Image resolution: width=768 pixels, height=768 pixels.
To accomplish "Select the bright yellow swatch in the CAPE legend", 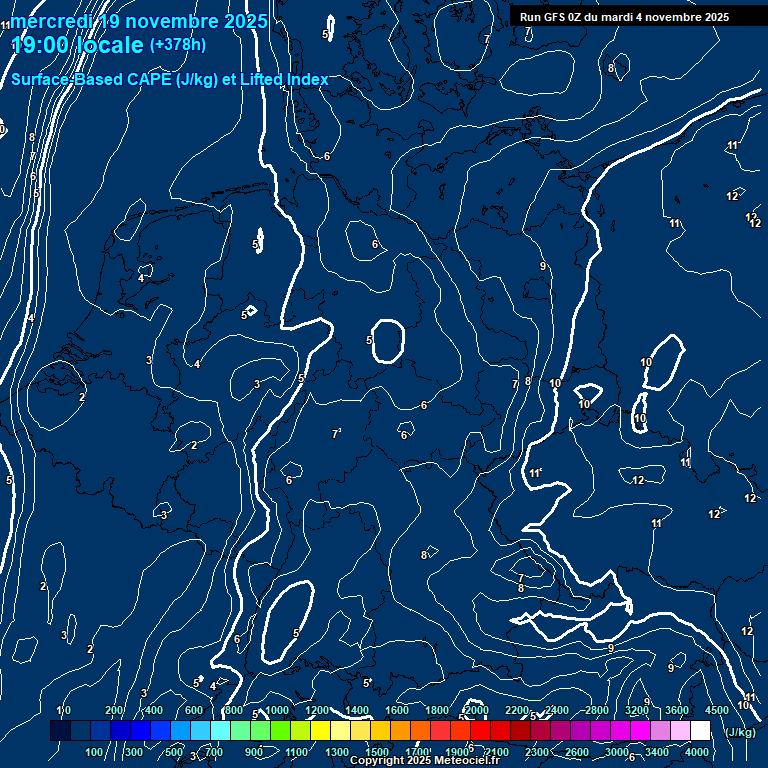I will point(320,730).
